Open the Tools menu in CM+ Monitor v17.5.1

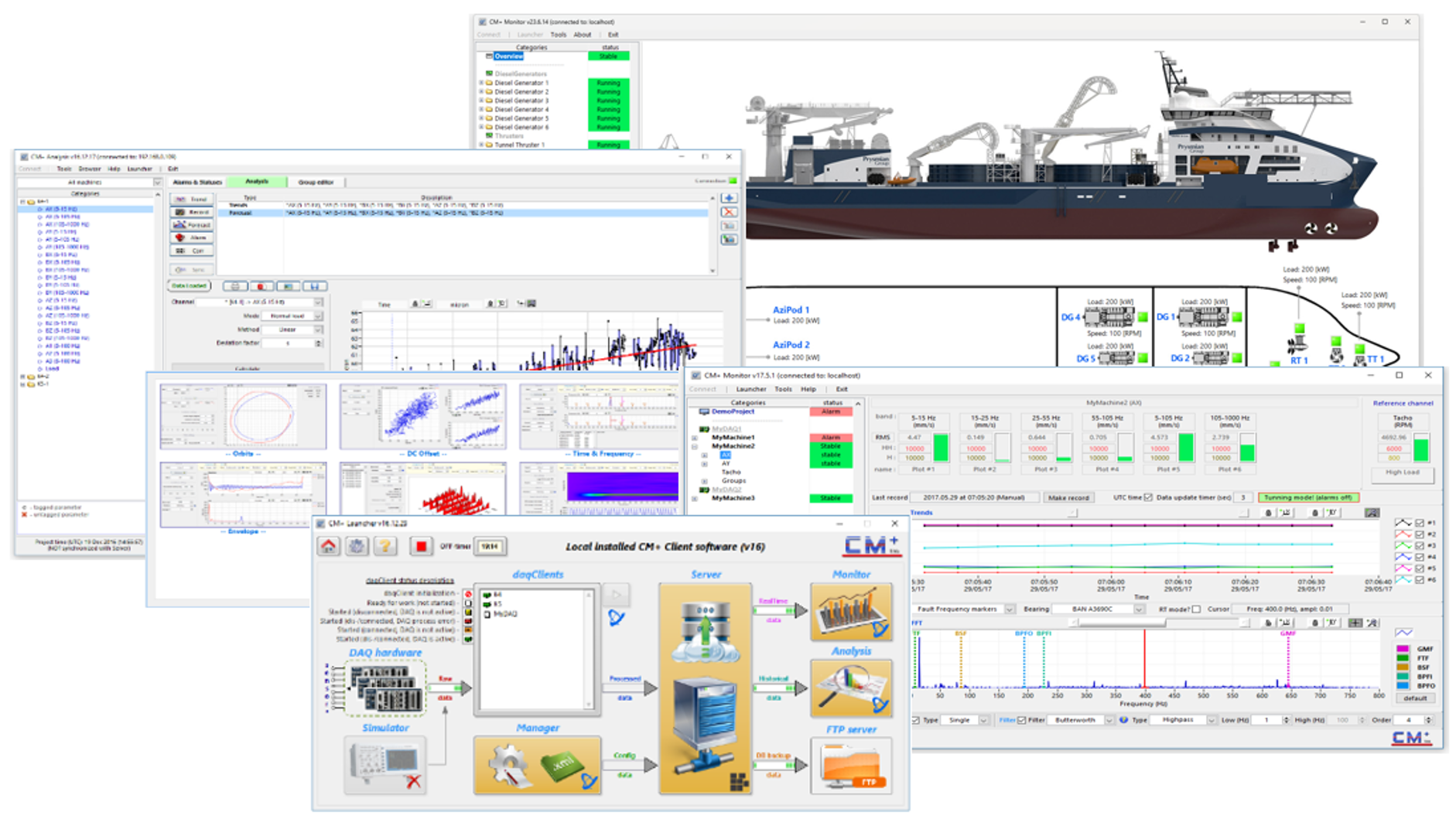tap(783, 389)
